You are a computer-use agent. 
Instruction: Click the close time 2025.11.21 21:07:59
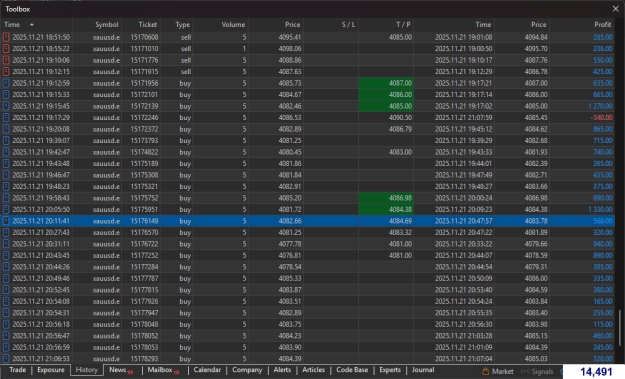click(x=464, y=118)
